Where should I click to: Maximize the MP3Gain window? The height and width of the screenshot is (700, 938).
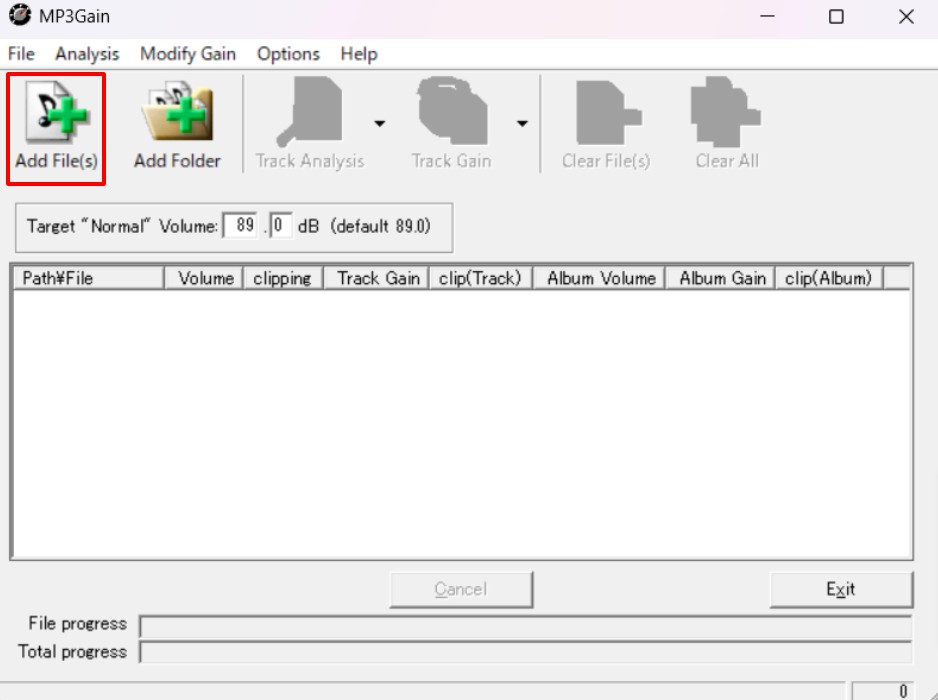pos(836,16)
